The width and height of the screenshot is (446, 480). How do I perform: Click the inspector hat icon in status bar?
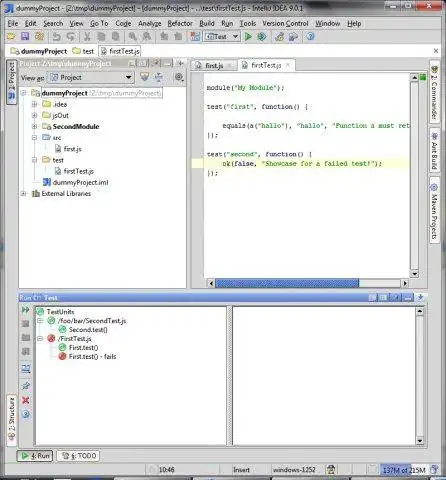pyautogui.click(x=331, y=470)
